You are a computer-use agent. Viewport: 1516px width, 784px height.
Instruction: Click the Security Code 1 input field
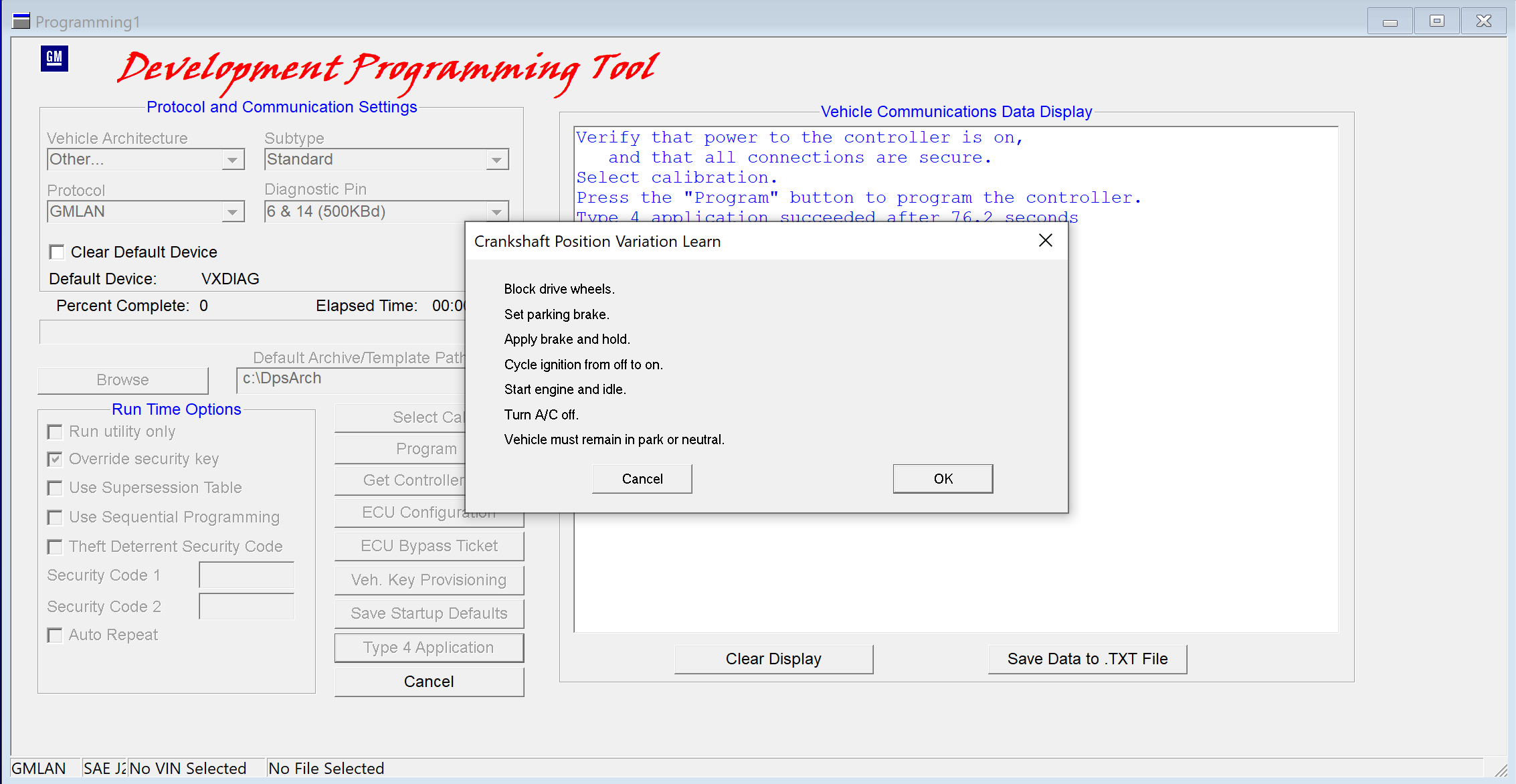coord(247,575)
